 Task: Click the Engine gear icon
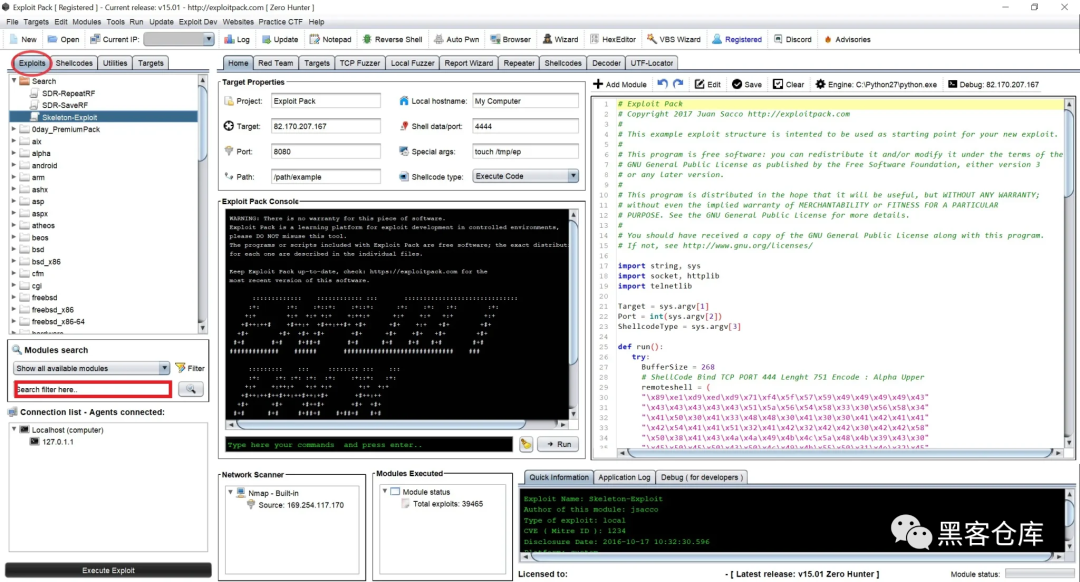coord(820,84)
